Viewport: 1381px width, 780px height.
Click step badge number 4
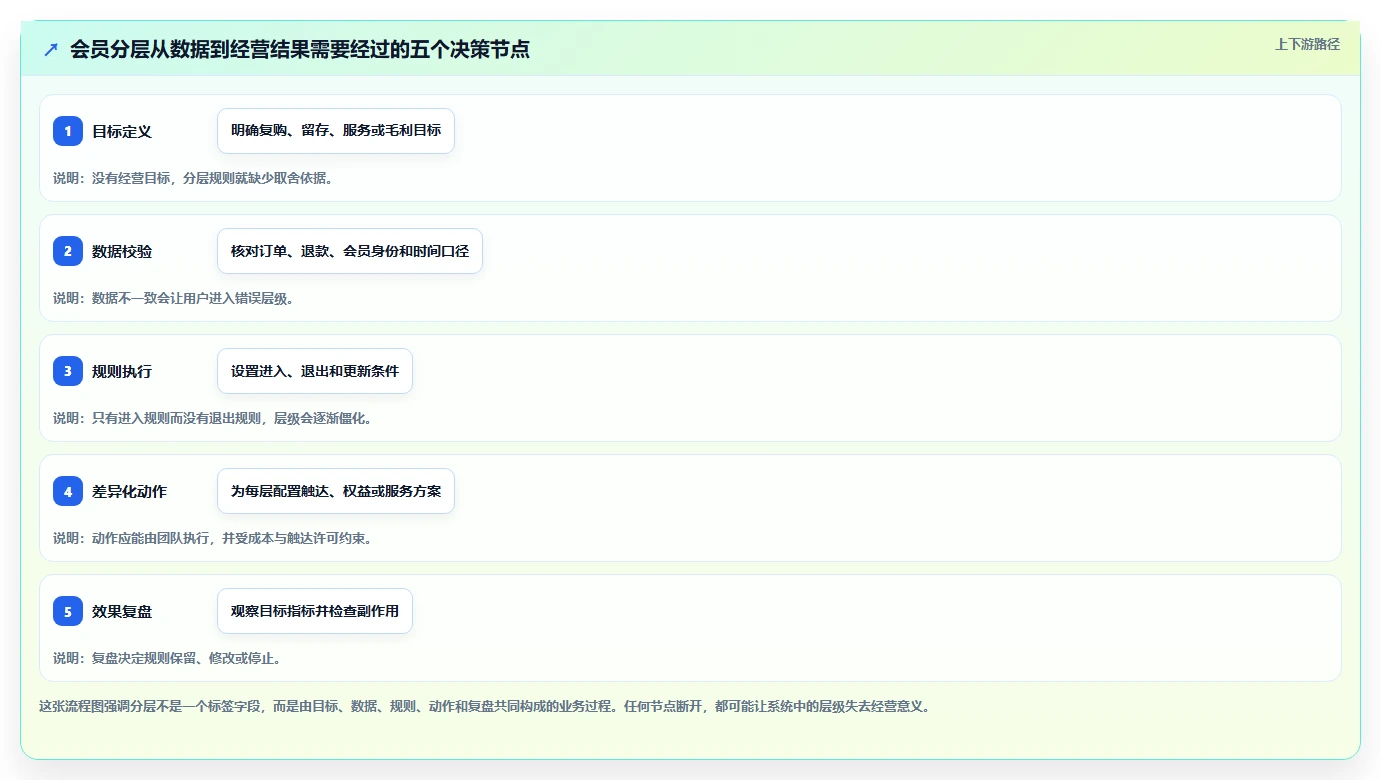68,491
